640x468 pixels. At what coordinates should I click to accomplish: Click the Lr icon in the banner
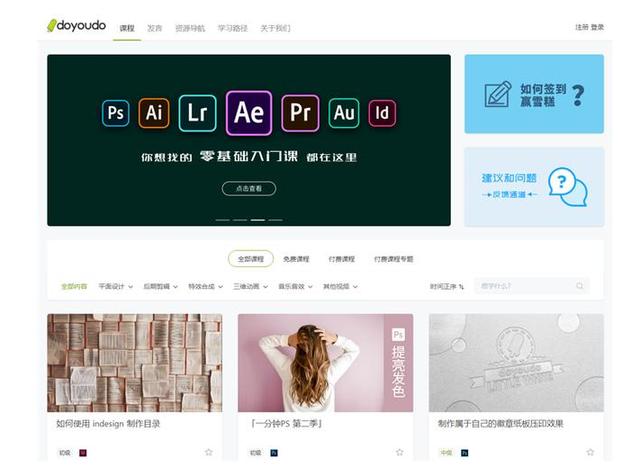[x=198, y=113]
